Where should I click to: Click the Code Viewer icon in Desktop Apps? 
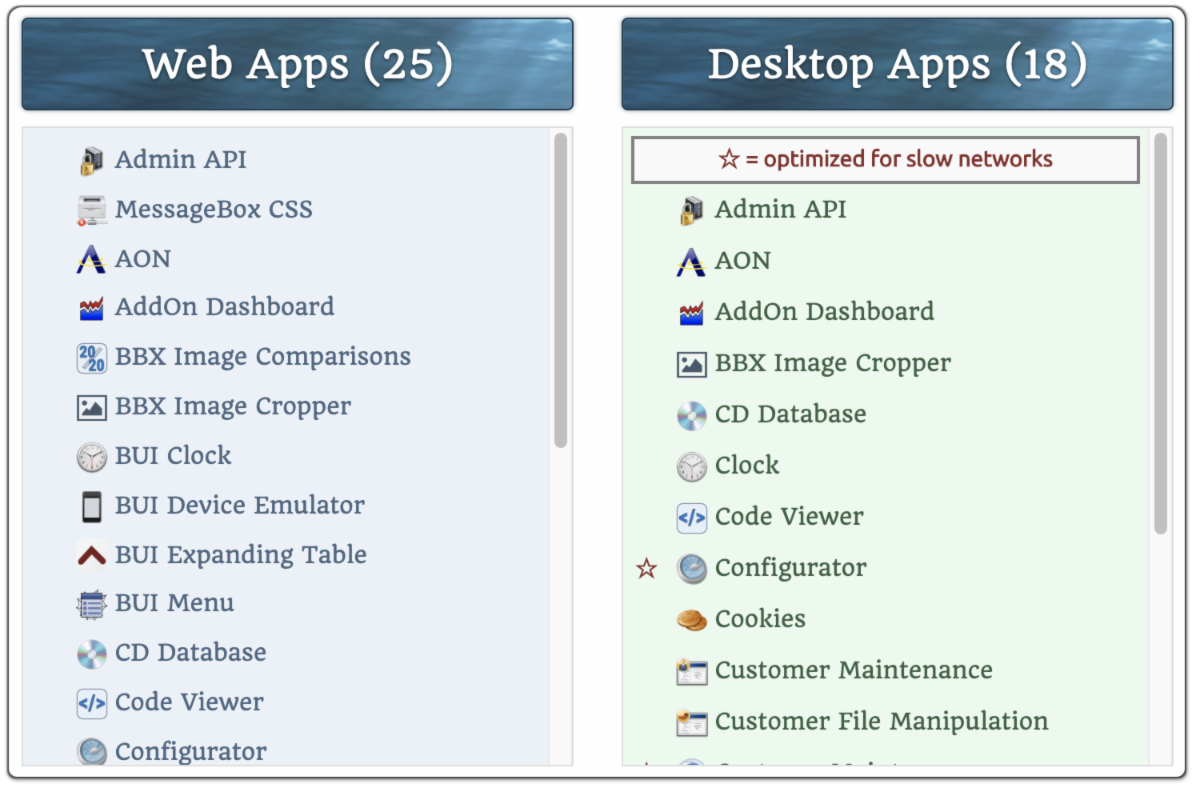pyautogui.click(x=692, y=518)
